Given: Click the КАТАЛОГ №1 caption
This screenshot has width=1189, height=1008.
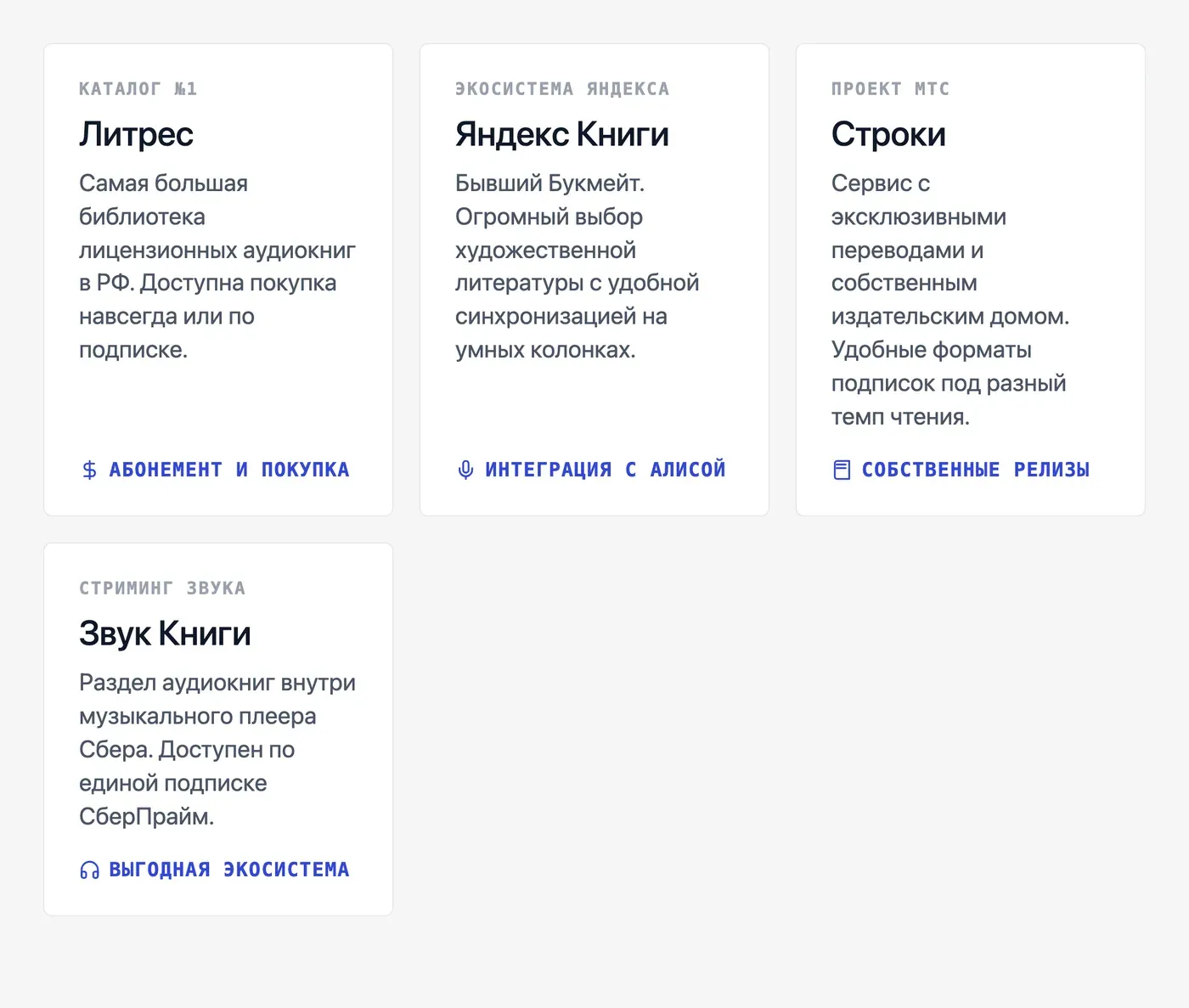Looking at the screenshot, I should 138,89.
